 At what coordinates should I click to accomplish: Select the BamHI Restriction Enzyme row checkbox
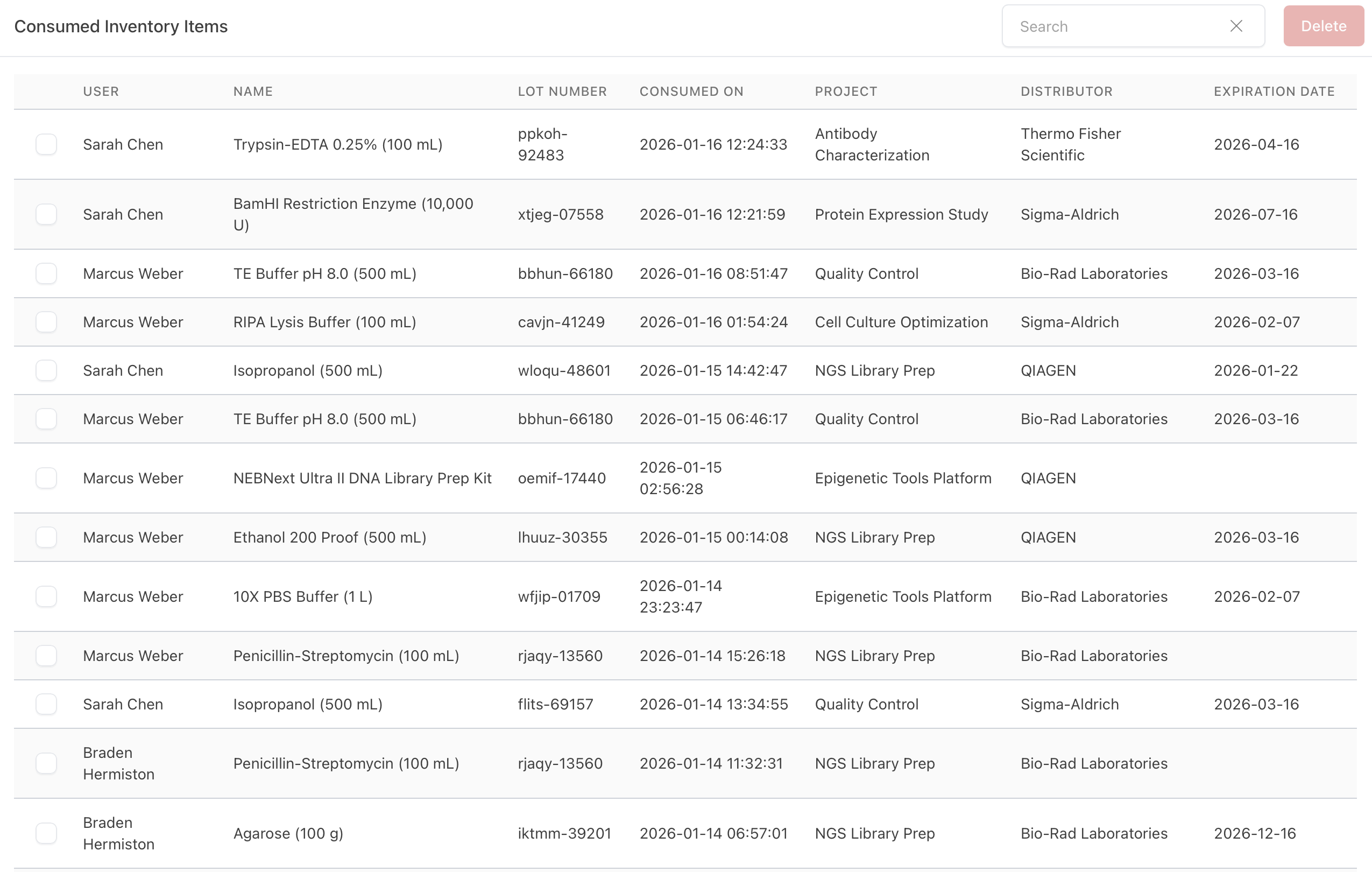point(46,214)
